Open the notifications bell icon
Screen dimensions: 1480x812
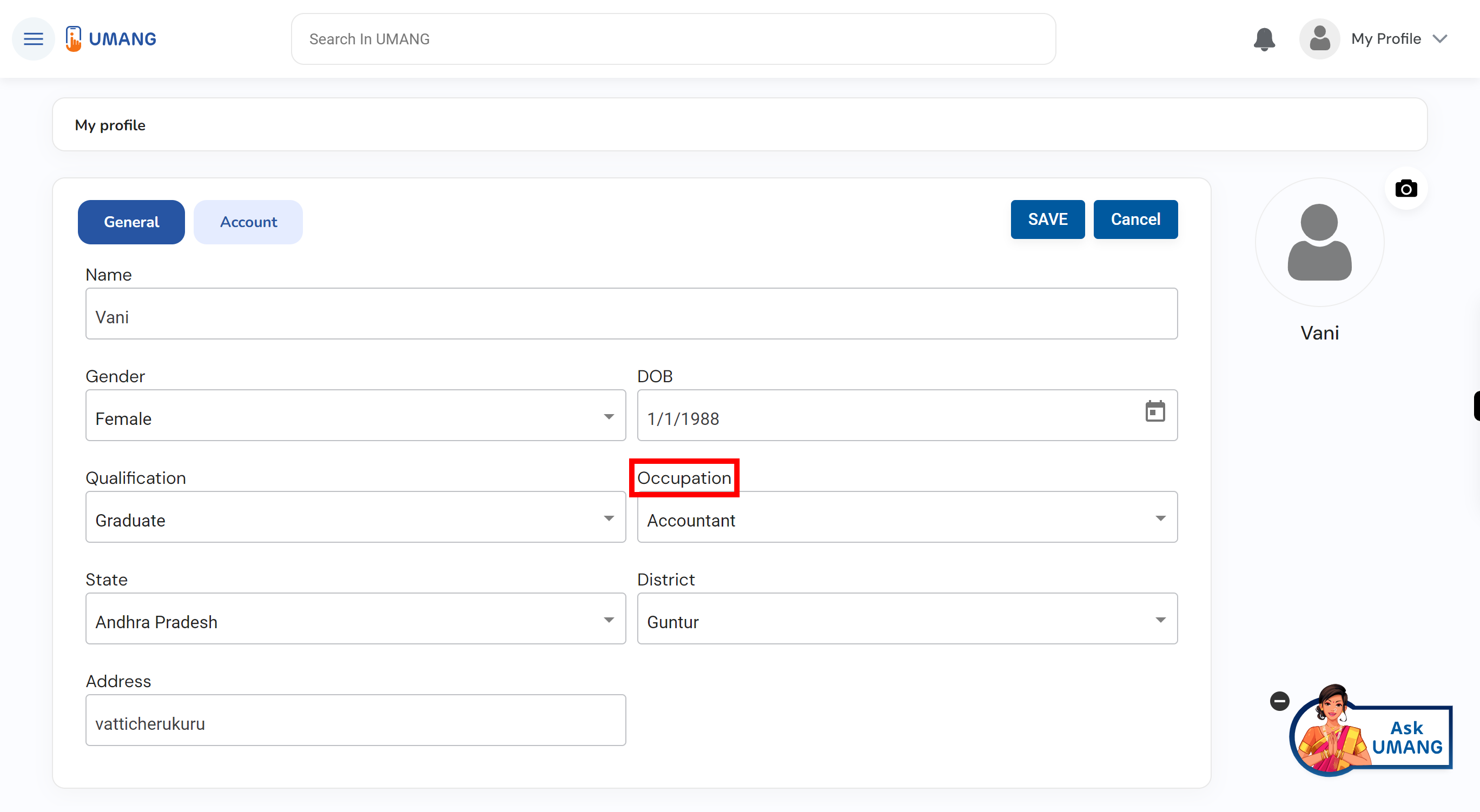(x=1263, y=38)
